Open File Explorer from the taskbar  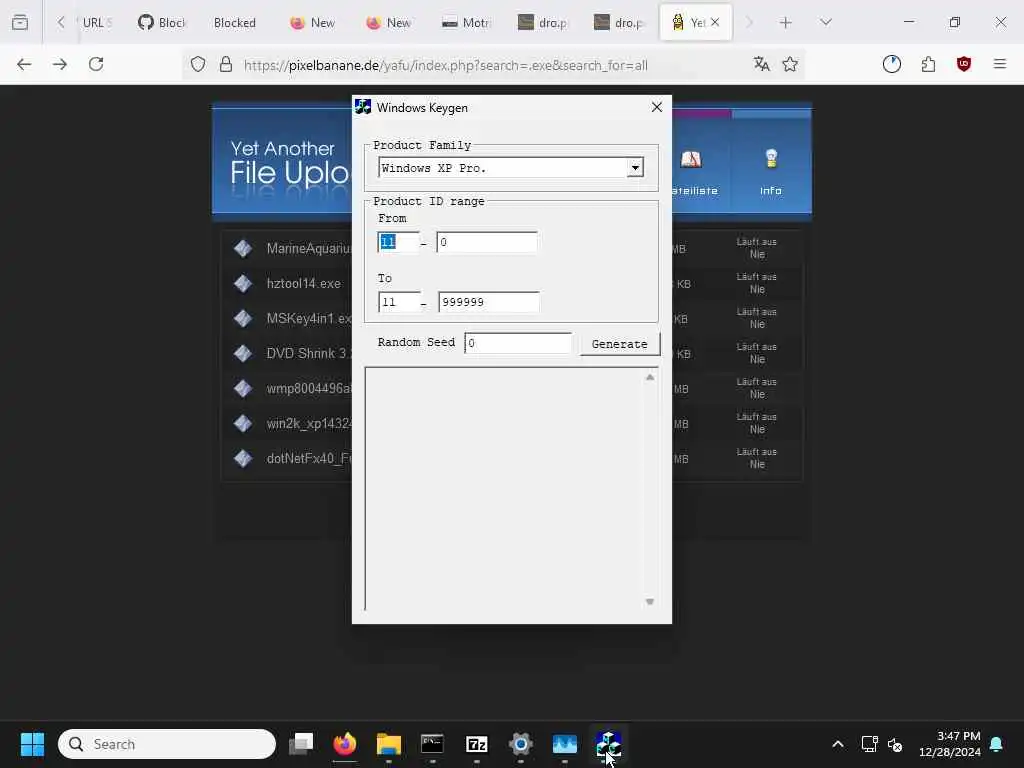(389, 744)
